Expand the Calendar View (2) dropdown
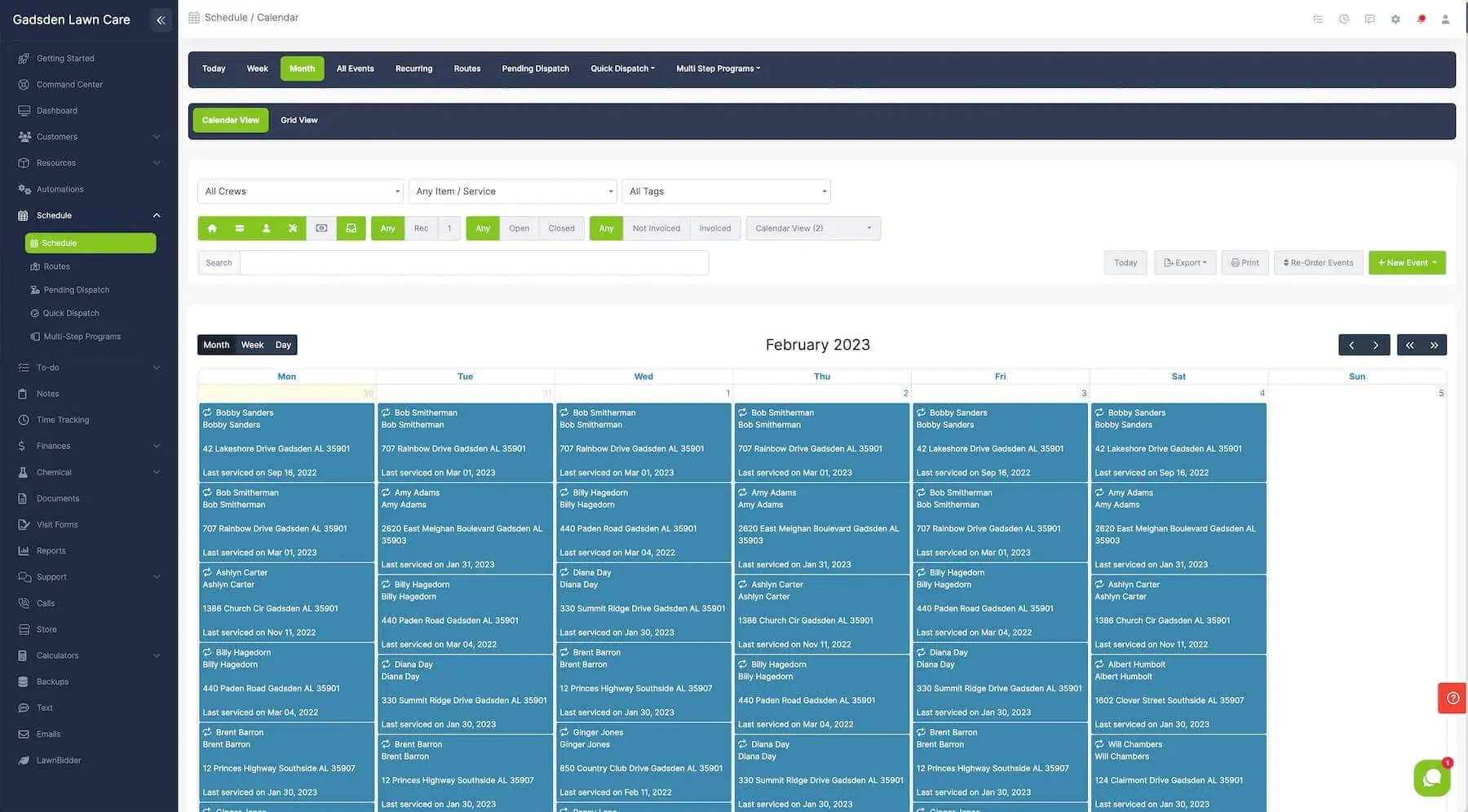The height and width of the screenshot is (812, 1468). tap(812, 228)
